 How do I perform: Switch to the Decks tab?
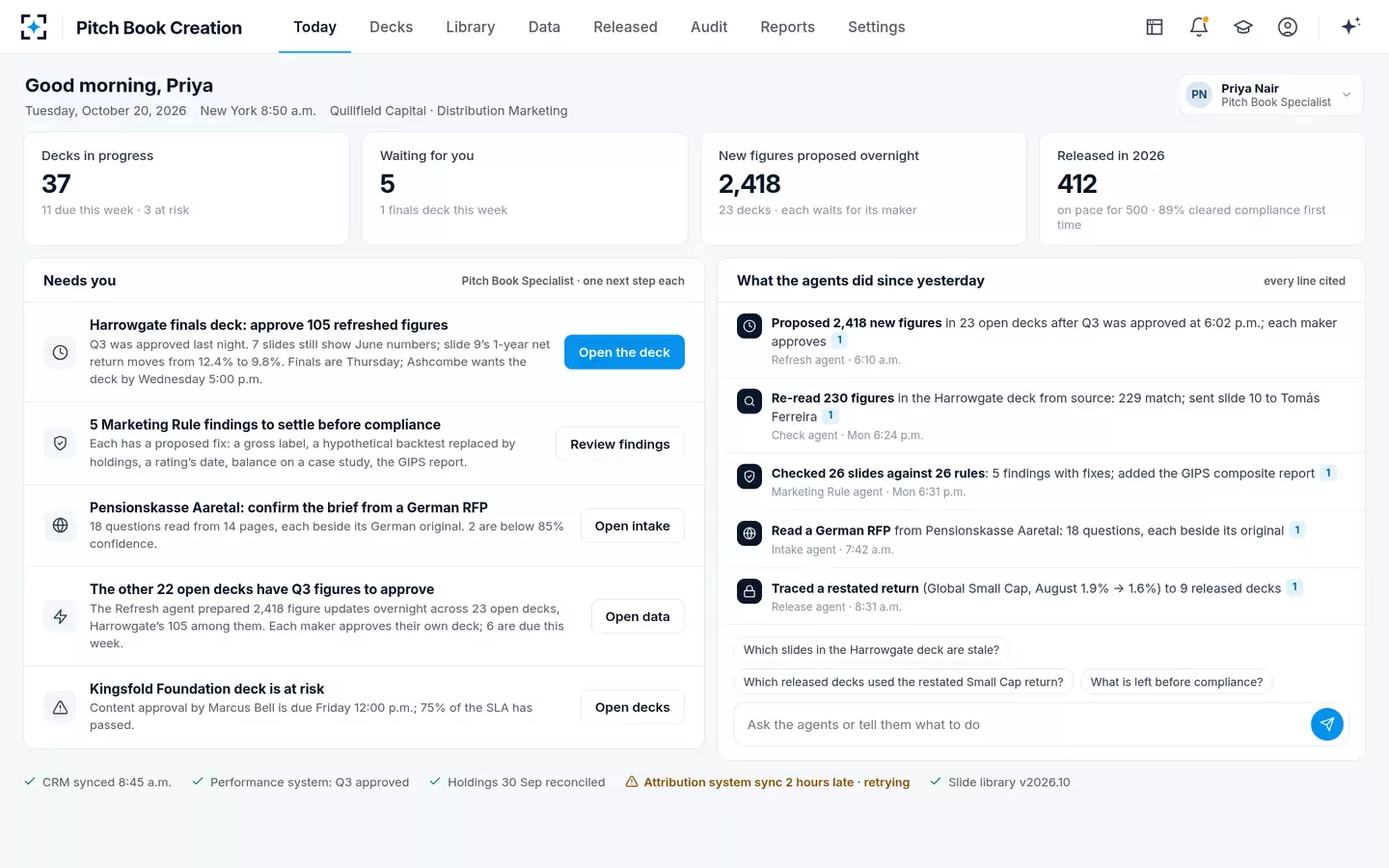click(391, 27)
